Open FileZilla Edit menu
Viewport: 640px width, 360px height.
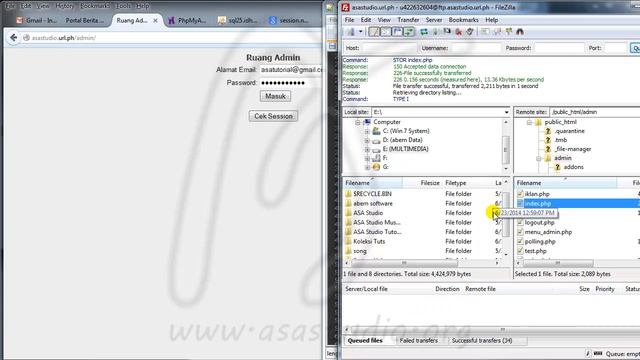point(366,20)
